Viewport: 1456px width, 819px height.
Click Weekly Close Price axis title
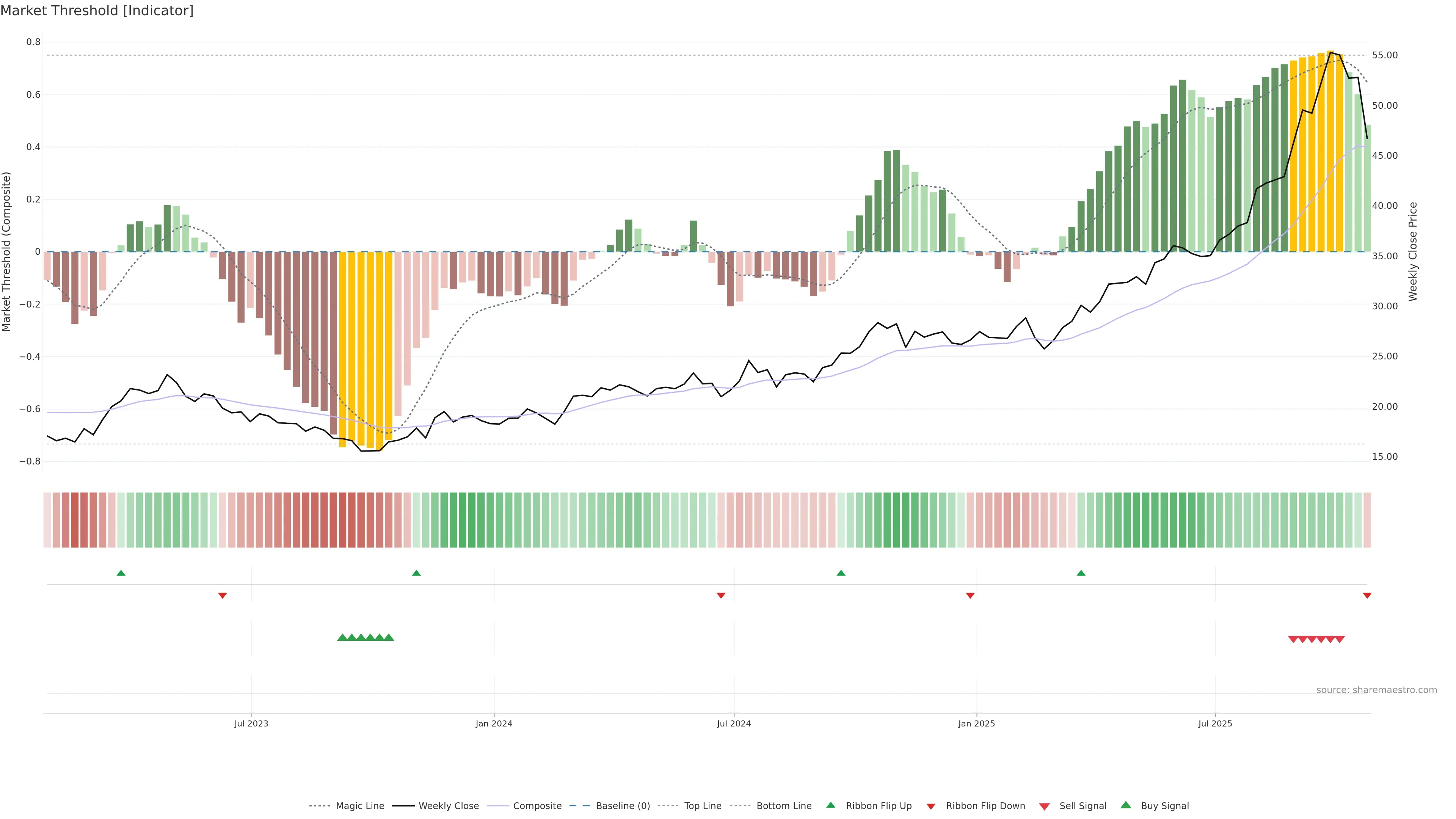pos(1412,251)
